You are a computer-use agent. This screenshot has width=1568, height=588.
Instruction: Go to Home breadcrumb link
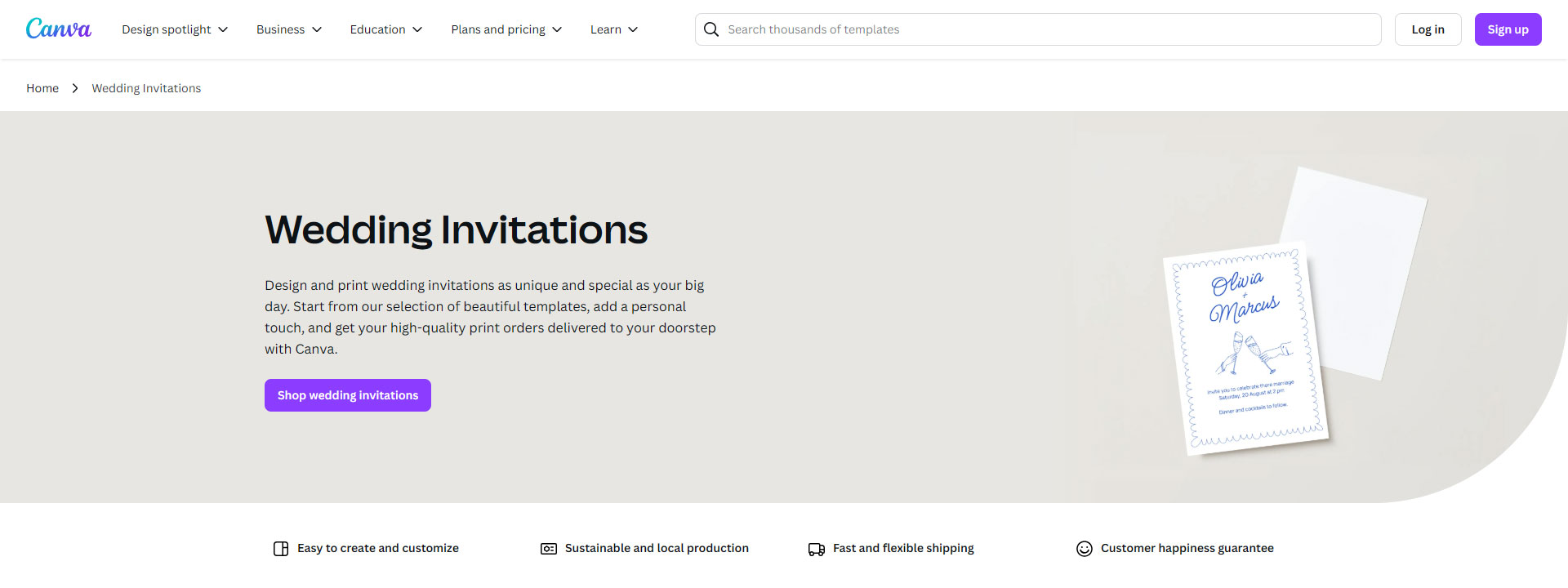click(x=42, y=88)
